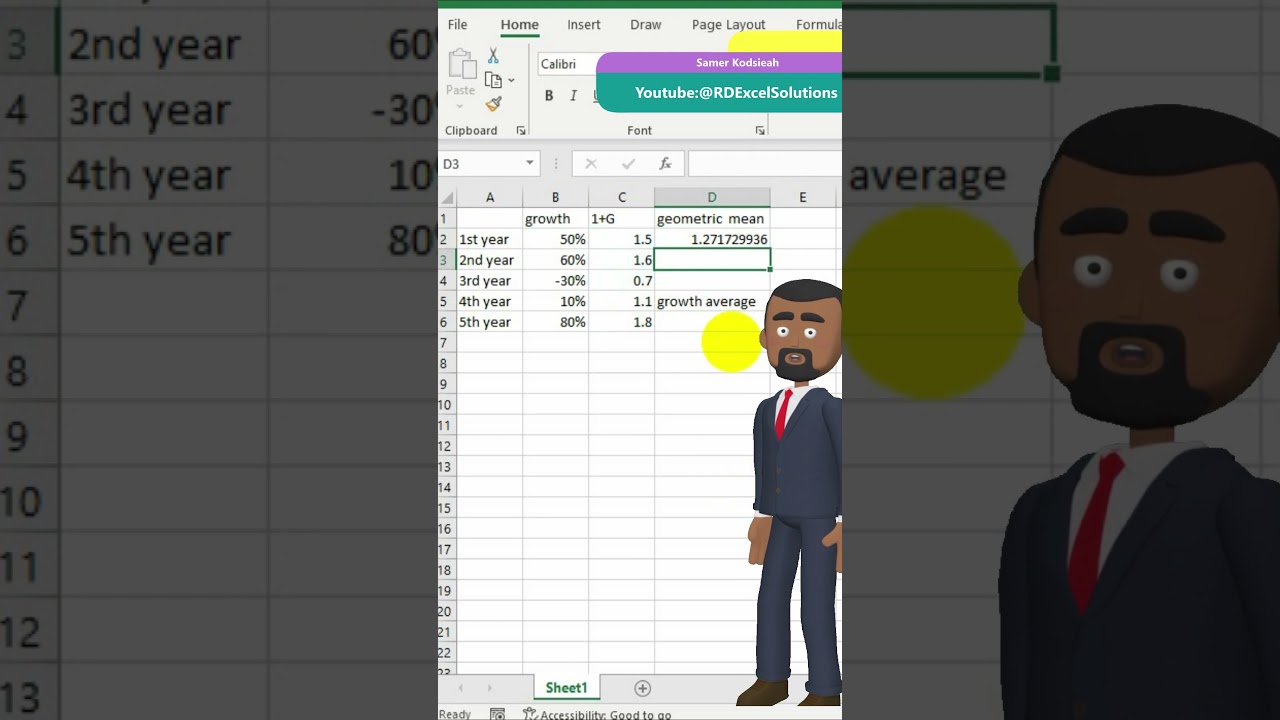Select the '3rd year' cell
Image resolution: width=1280 pixels, height=720 pixels.
pyautogui.click(x=490, y=281)
